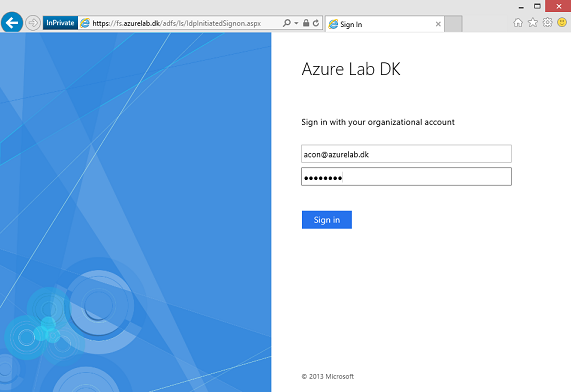The width and height of the screenshot is (571, 392).
Task: Open Favorites with the star icon
Action: click(x=533, y=23)
